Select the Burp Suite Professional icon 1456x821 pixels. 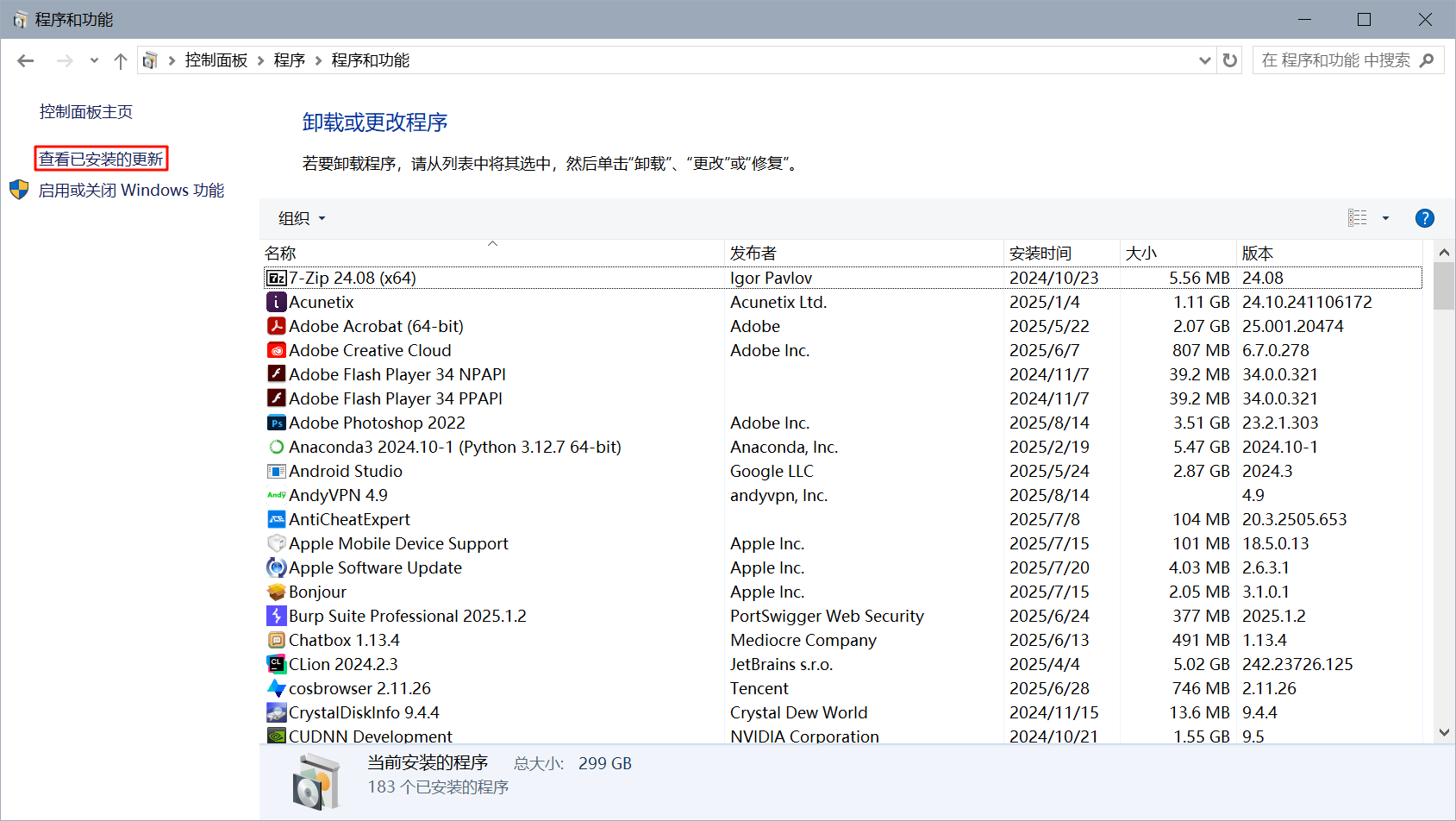pyautogui.click(x=276, y=616)
